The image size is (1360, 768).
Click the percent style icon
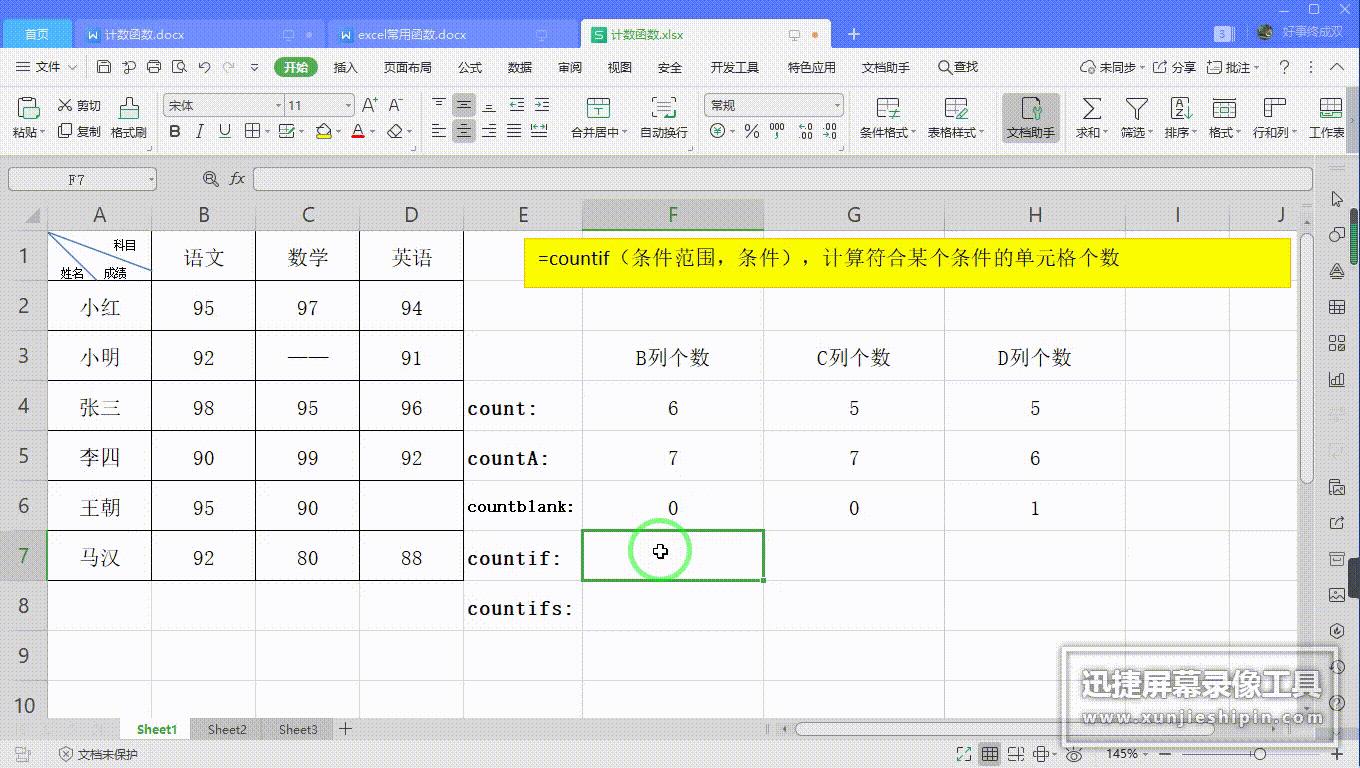coord(751,131)
